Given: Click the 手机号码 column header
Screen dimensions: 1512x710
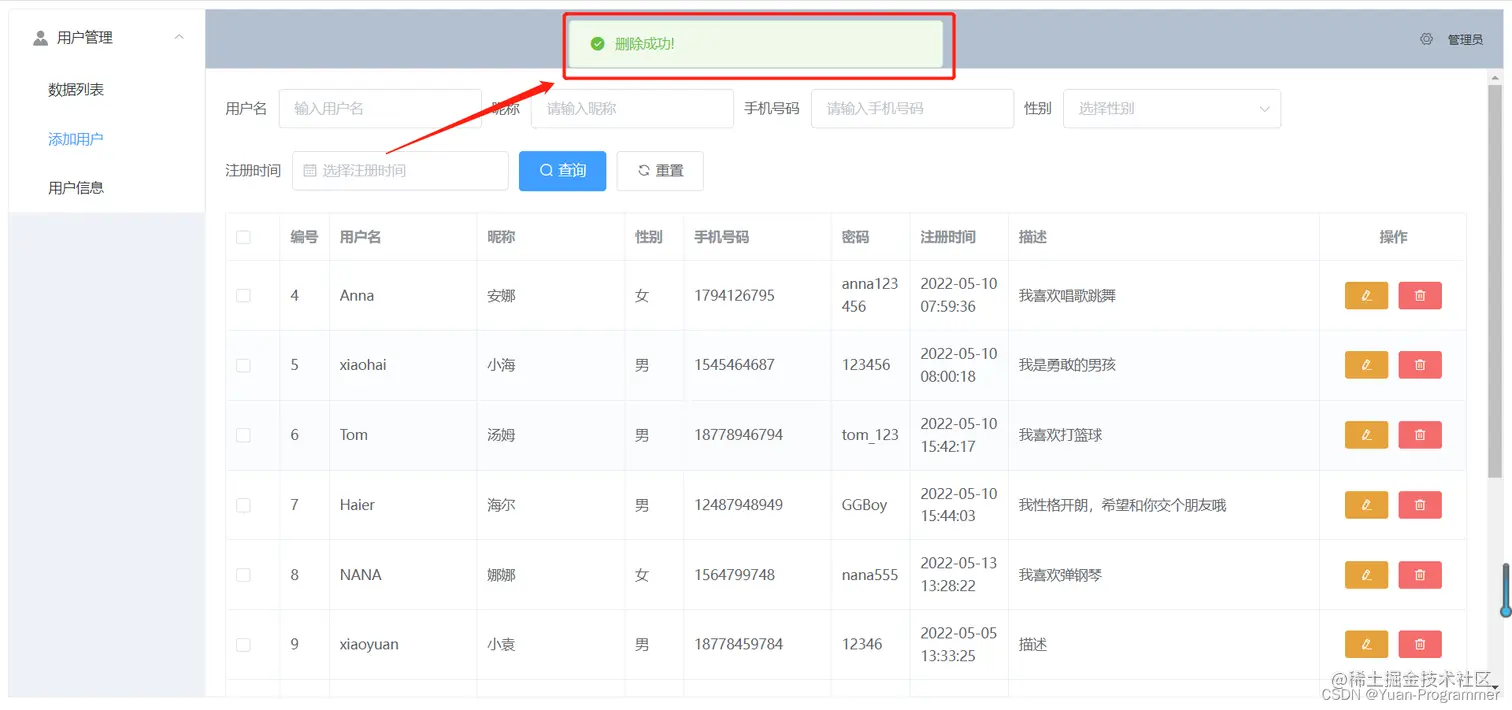Looking at the screenshot, I should click(x=722, y=237).
